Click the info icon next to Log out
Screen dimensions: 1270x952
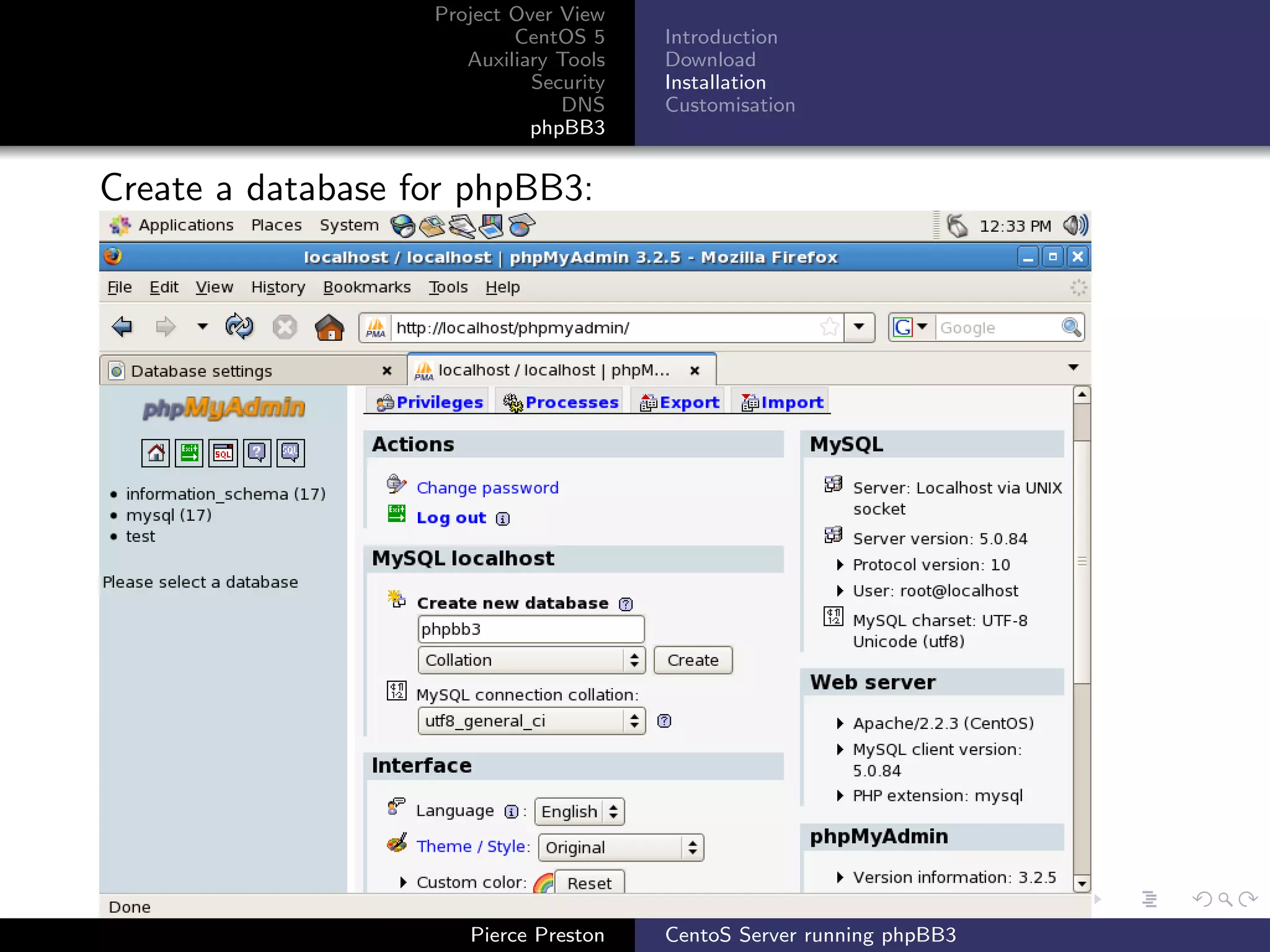(503, 519)
